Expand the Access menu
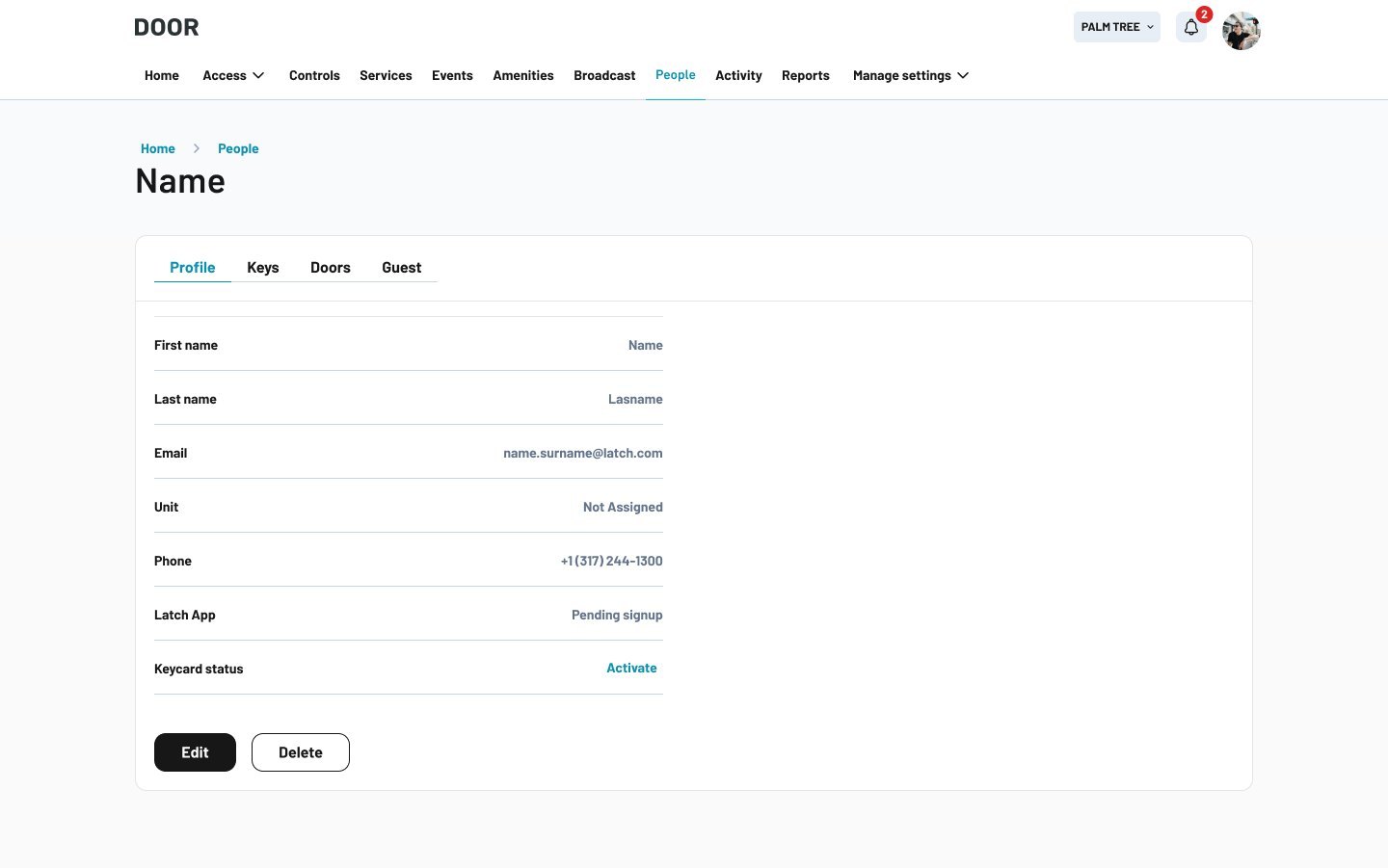Screen dimensions: 1388x868 tap(233, 75)
